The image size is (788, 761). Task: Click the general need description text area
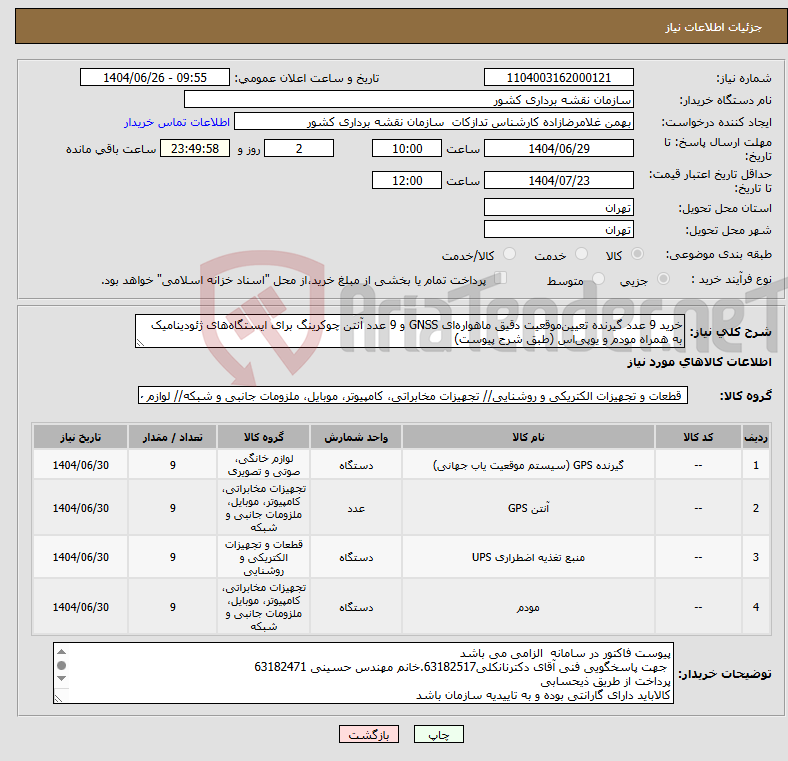tap(410, 331)
